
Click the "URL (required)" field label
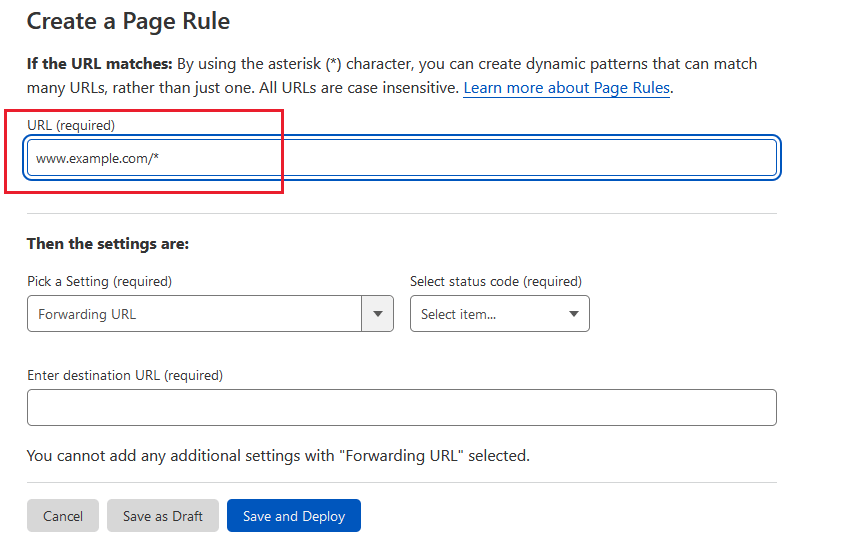tap(71, 125)
